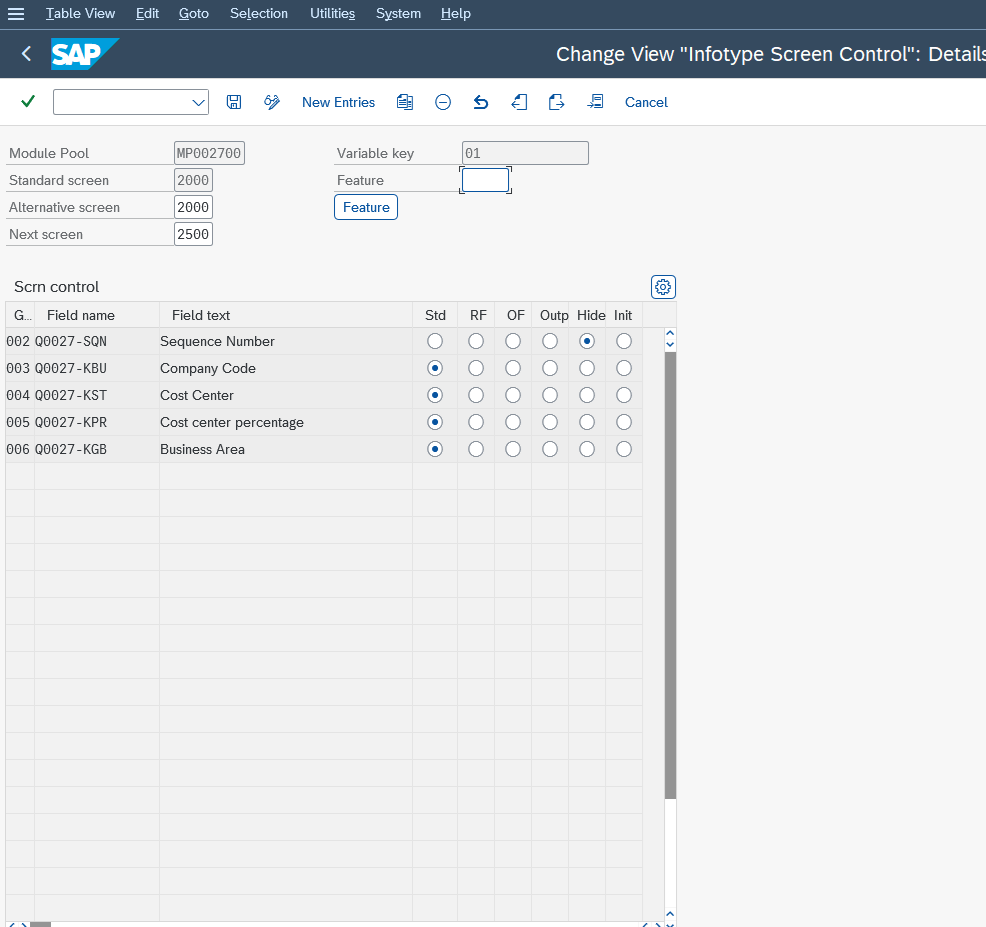Open the Edit menu

[x=147, y=13]
